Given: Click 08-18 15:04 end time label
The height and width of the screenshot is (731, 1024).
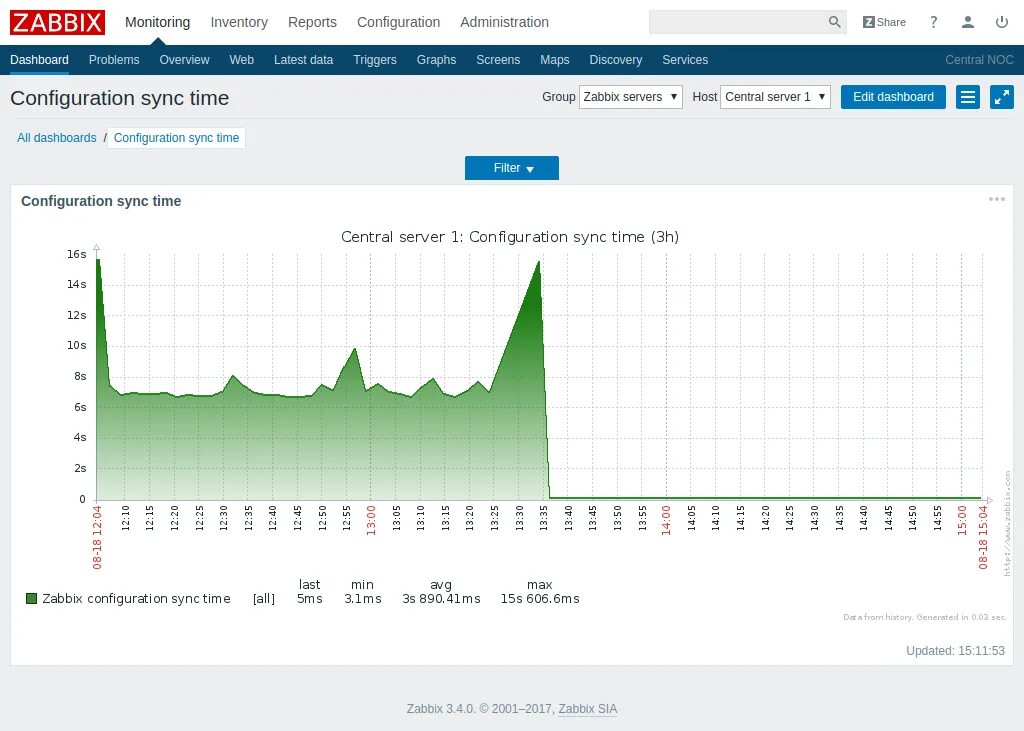Looking at the screenshot, I should 983,537.
